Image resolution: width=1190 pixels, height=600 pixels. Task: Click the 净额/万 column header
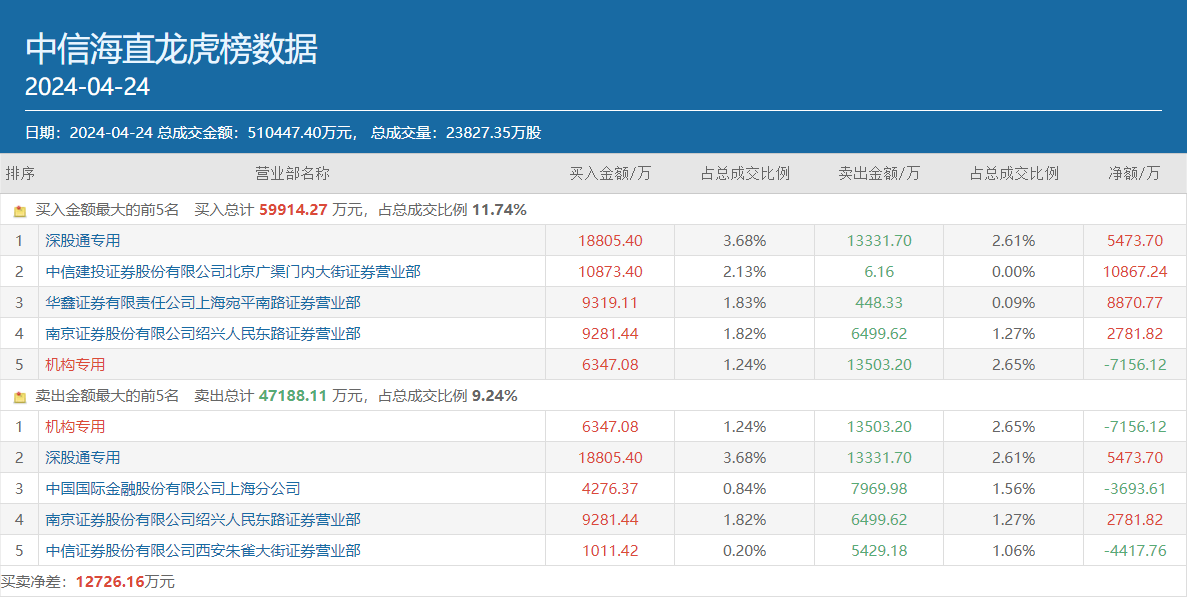pos(1135,174)
